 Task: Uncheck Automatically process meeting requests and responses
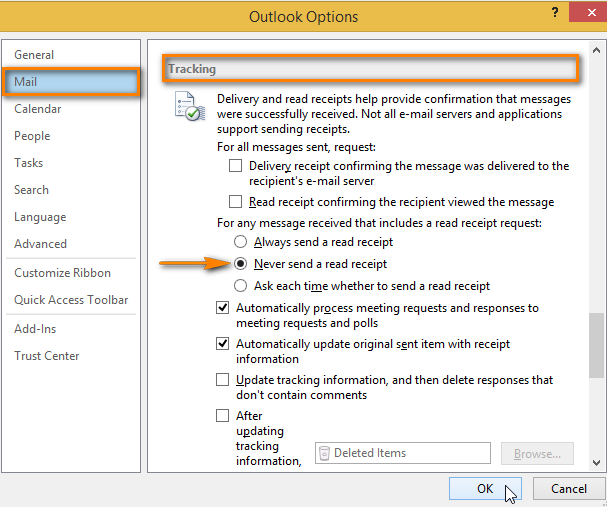pyautogui.click(x=223, y=308)
